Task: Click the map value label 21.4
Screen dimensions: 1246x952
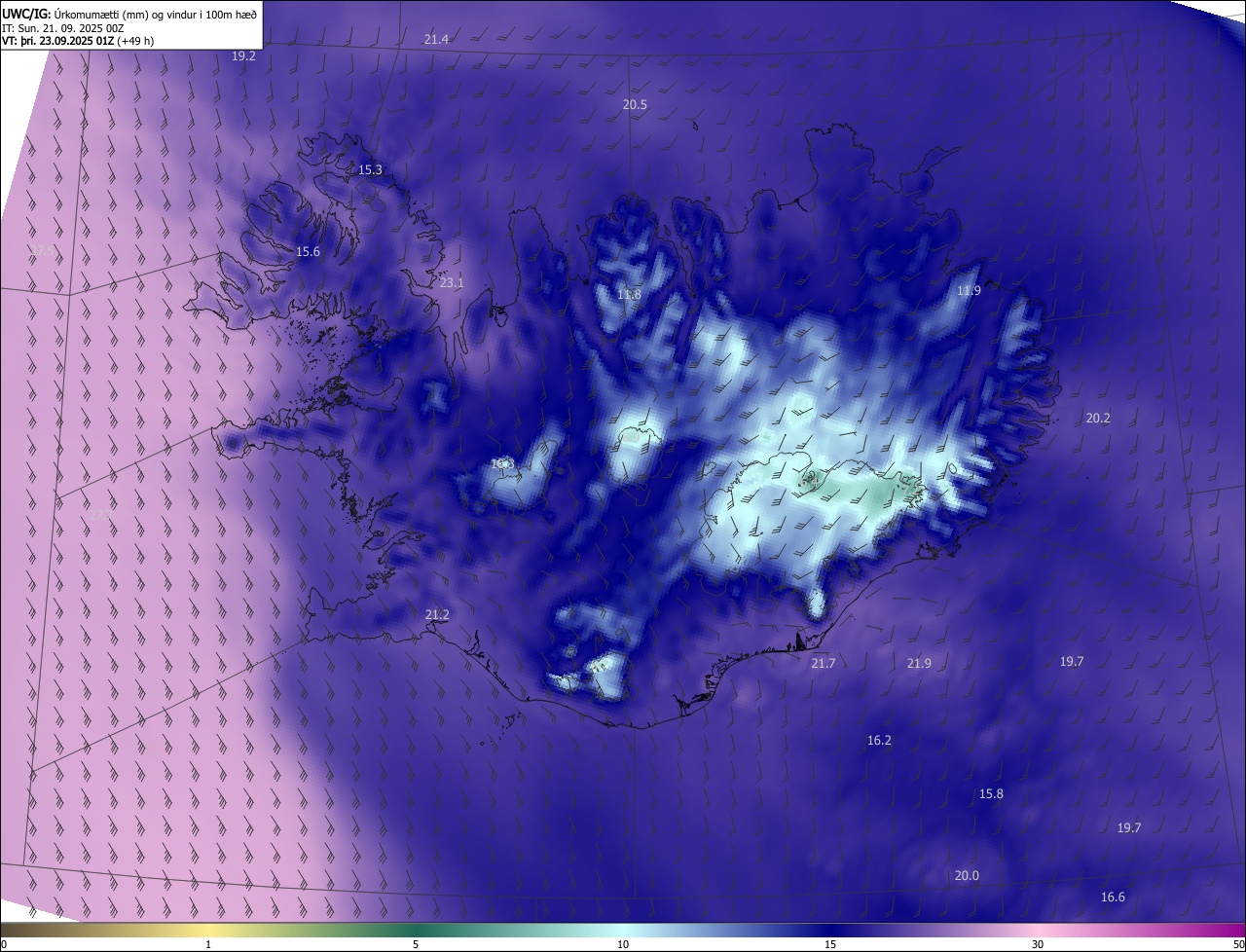Action: pos(436,39)
